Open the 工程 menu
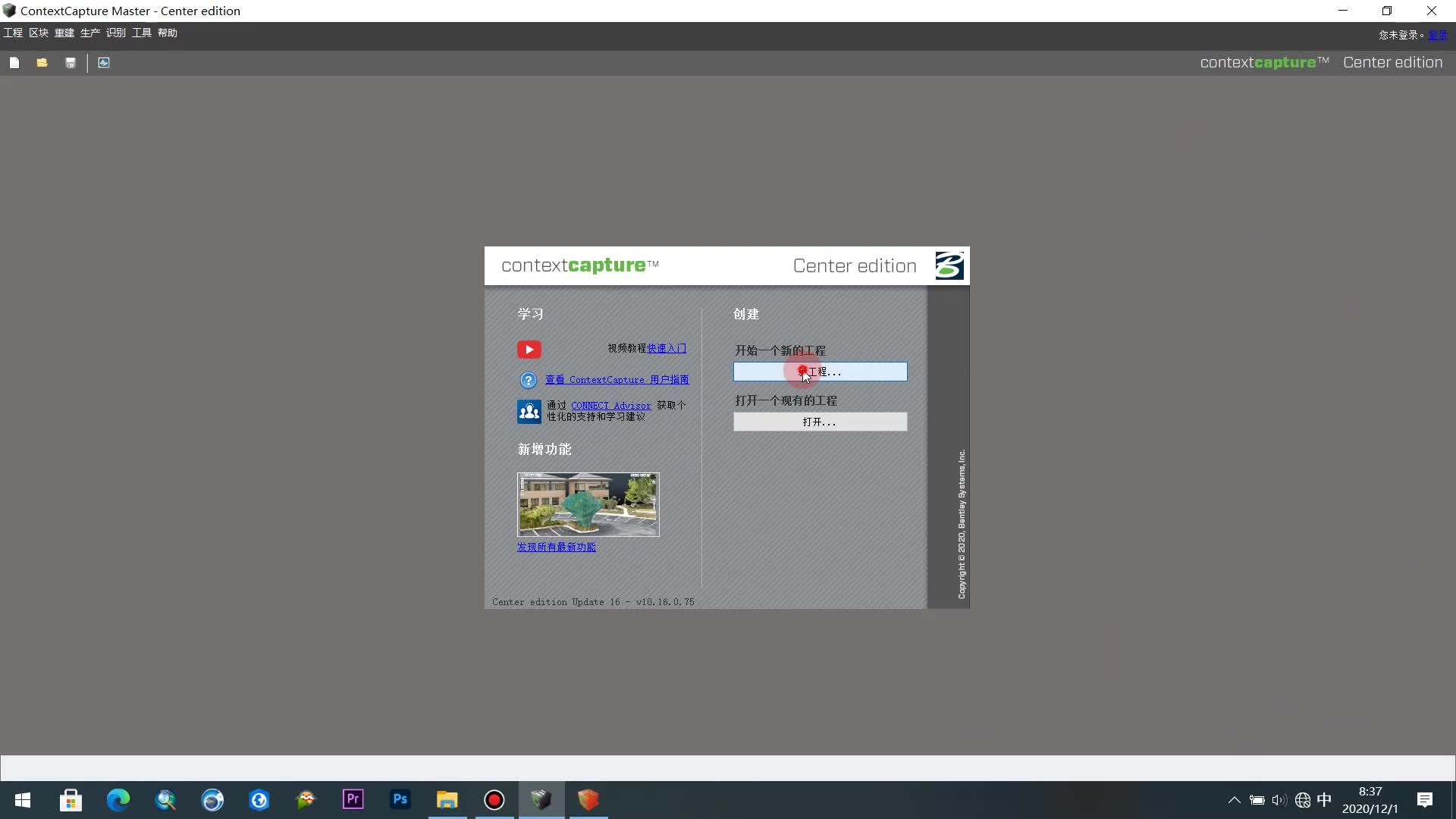 click(x=13, y=33)
